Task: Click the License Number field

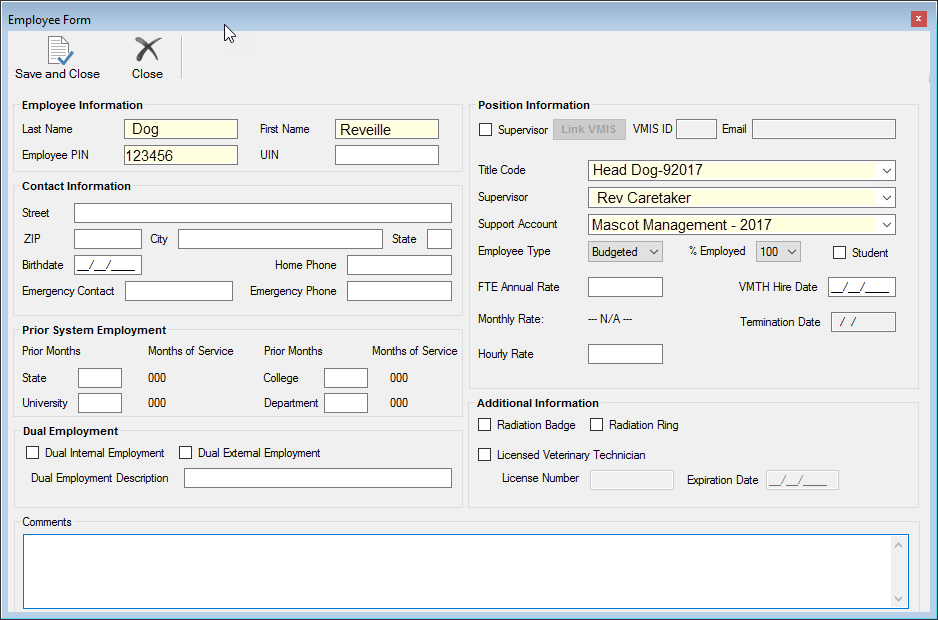Action: pos(632,480)
